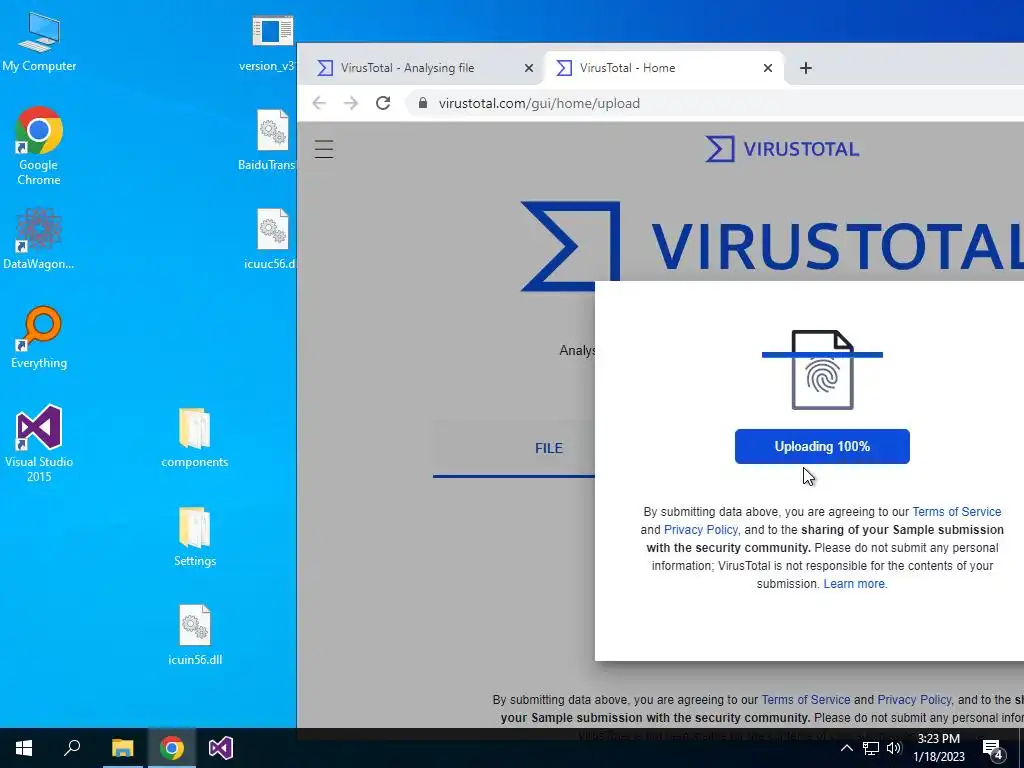This screenshot has height=768, width=1024.
Task: Focus the address bar with virustotal.com URL
Action: click(x=715, y=103)
